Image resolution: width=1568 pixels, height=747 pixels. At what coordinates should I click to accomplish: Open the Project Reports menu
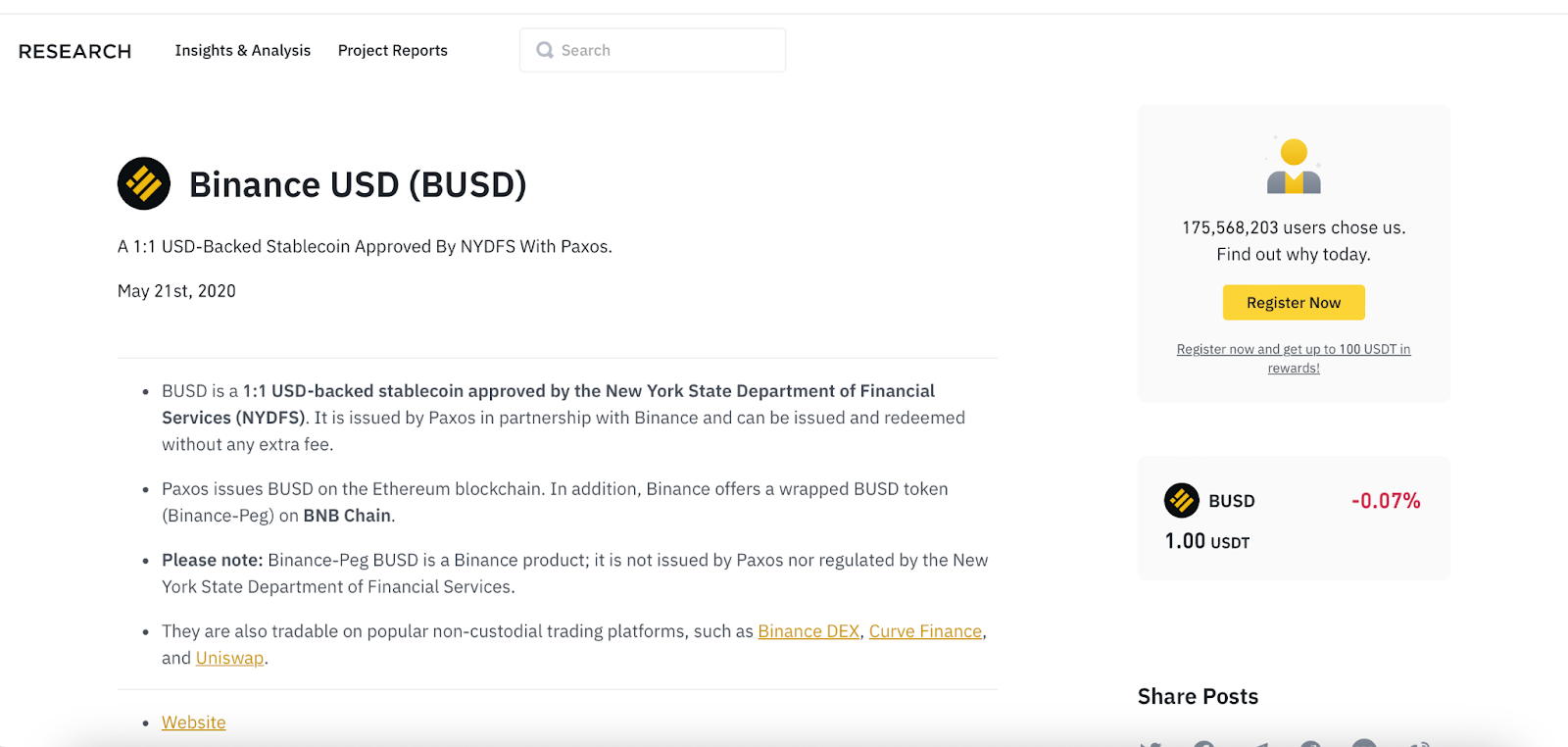click(x=393, y=50)
